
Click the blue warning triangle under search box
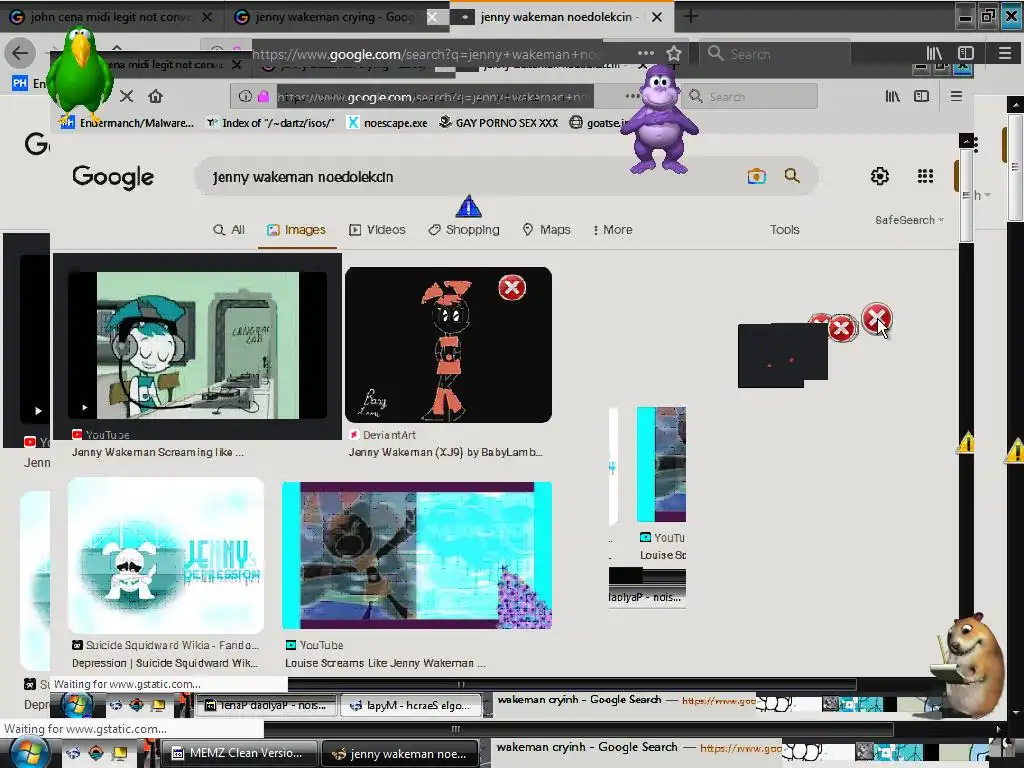468,206
